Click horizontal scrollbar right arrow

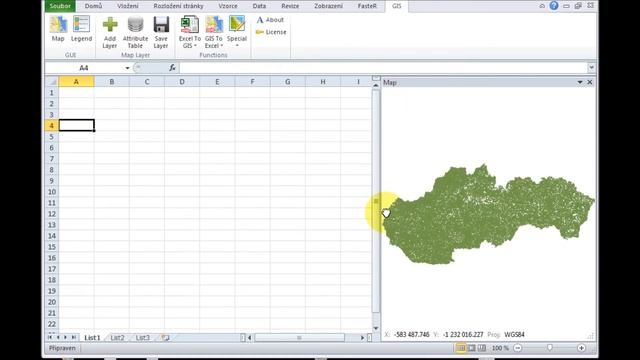[x=362, y=338]
